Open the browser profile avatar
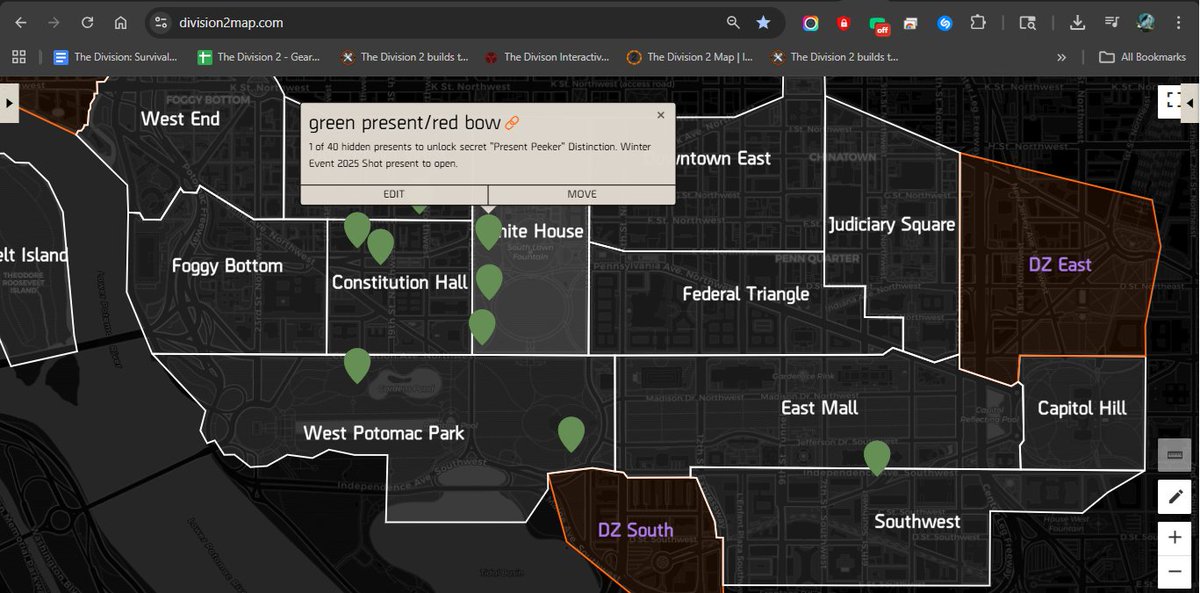1200x593 pixels. coord(1146,22)
